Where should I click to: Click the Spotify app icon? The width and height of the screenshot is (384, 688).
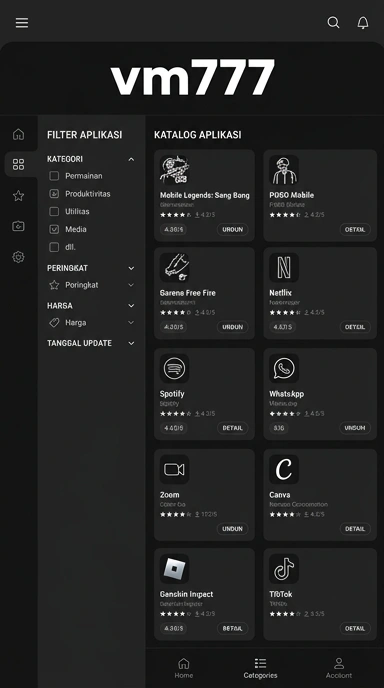(174, 369)
